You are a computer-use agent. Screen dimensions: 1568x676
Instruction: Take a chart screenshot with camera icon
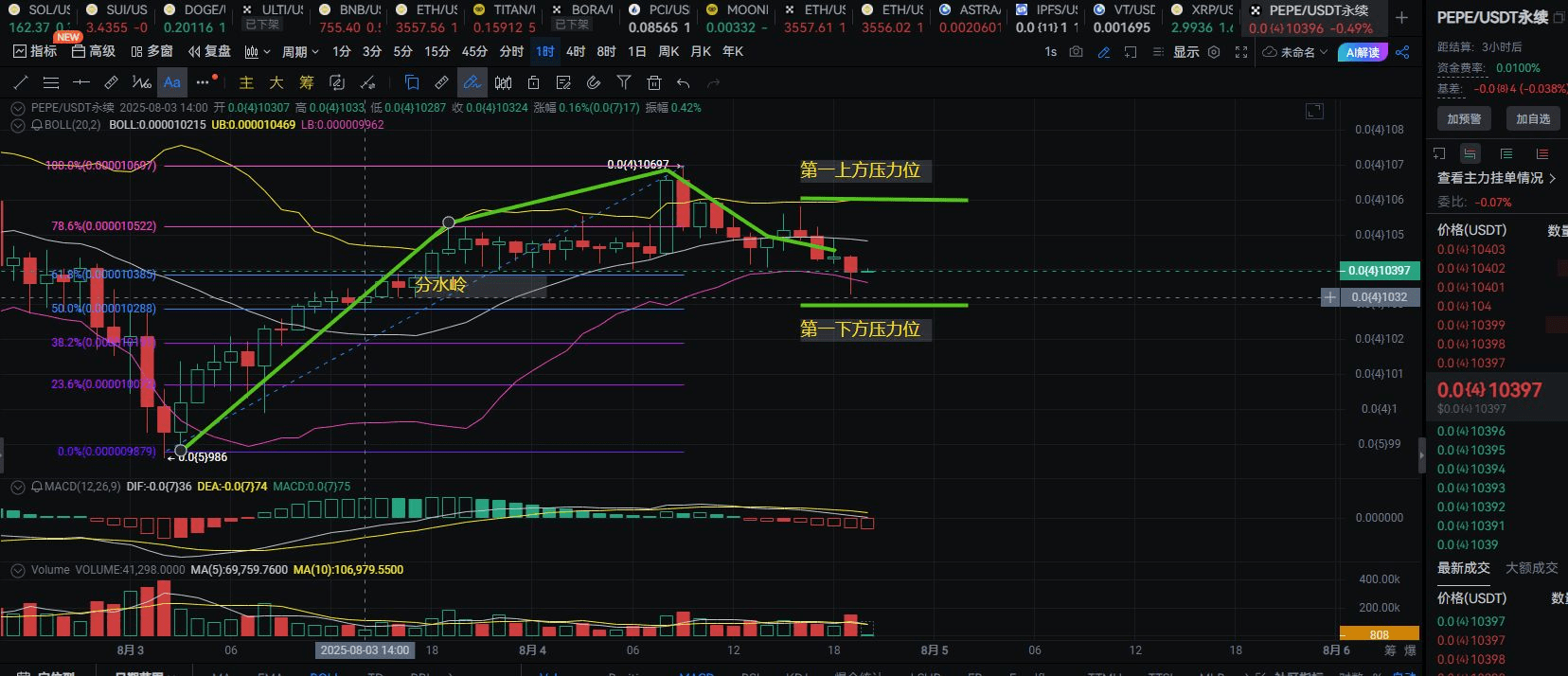pyautogui.click(x=1077, y=52)
